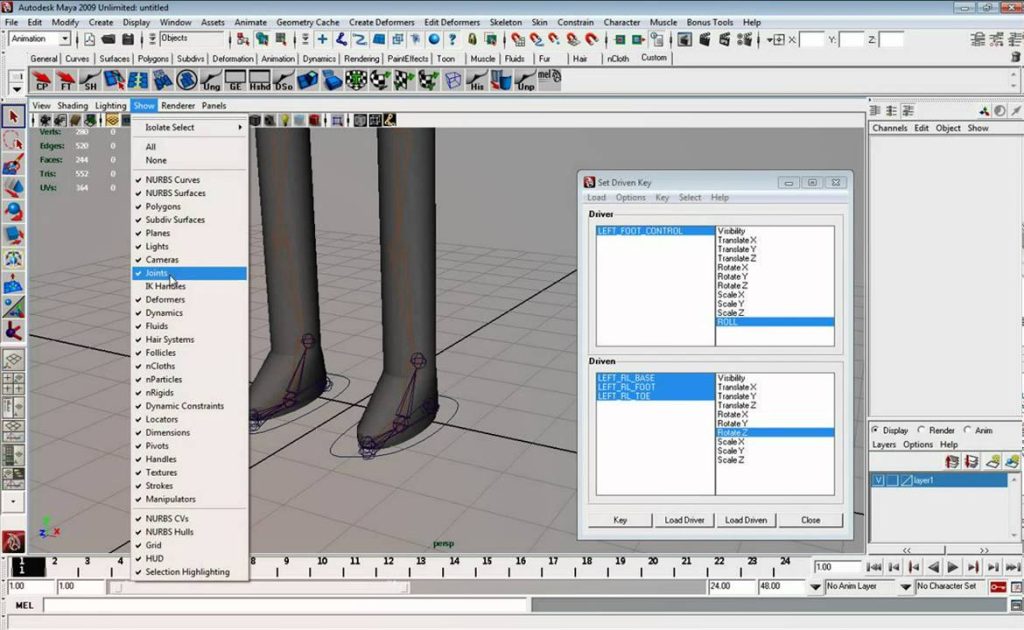
Task: Click the auto keyframe key icon
Action: [998, 587]
